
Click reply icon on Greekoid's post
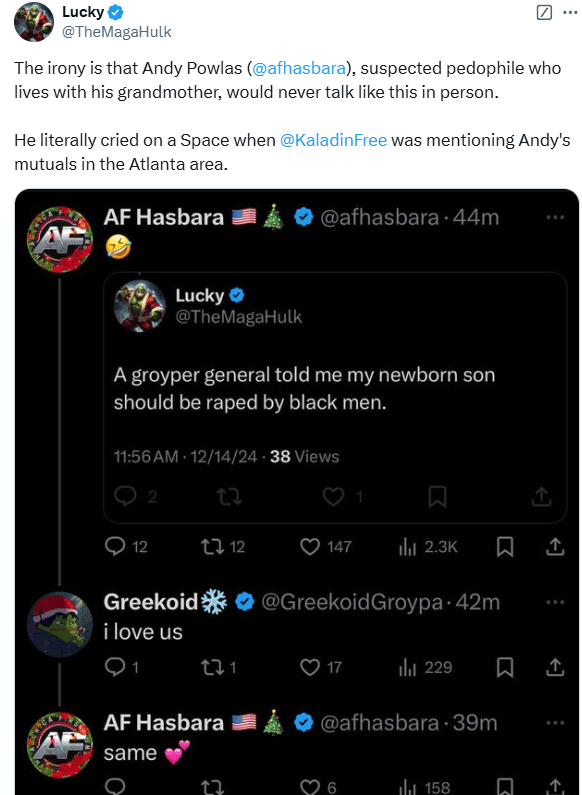point(115,667)
